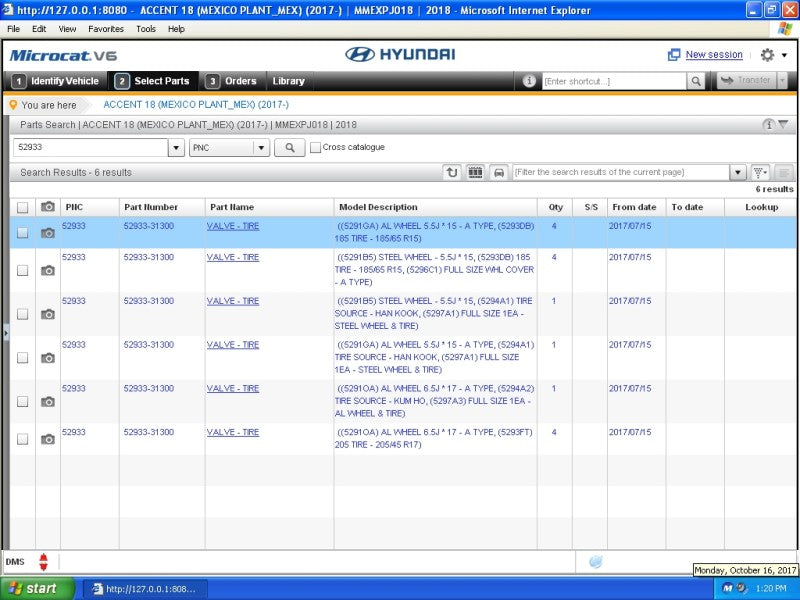Click the vehicle filter car icon
This screenshot has width=800, height=600.
pos(498,172)
